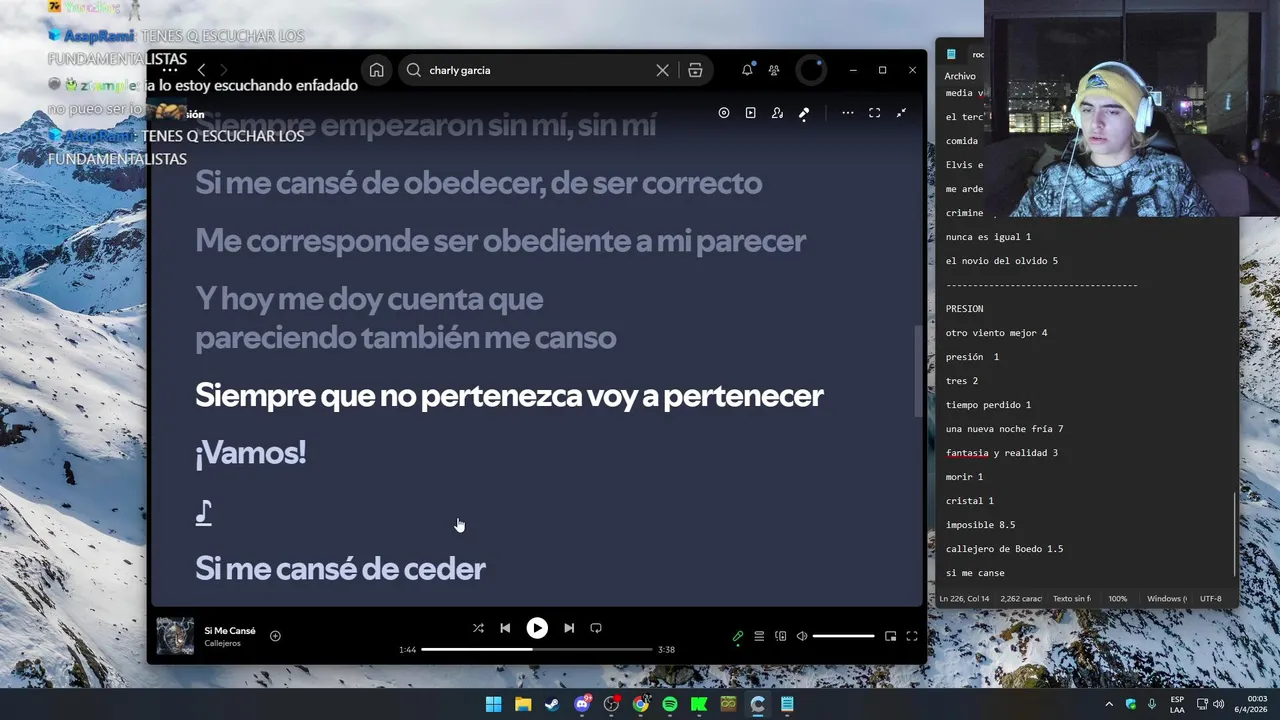Click the circular record icon in lyrics toolbar
The width and height of the screenshot is (1280, 720).
pos(724,113)
